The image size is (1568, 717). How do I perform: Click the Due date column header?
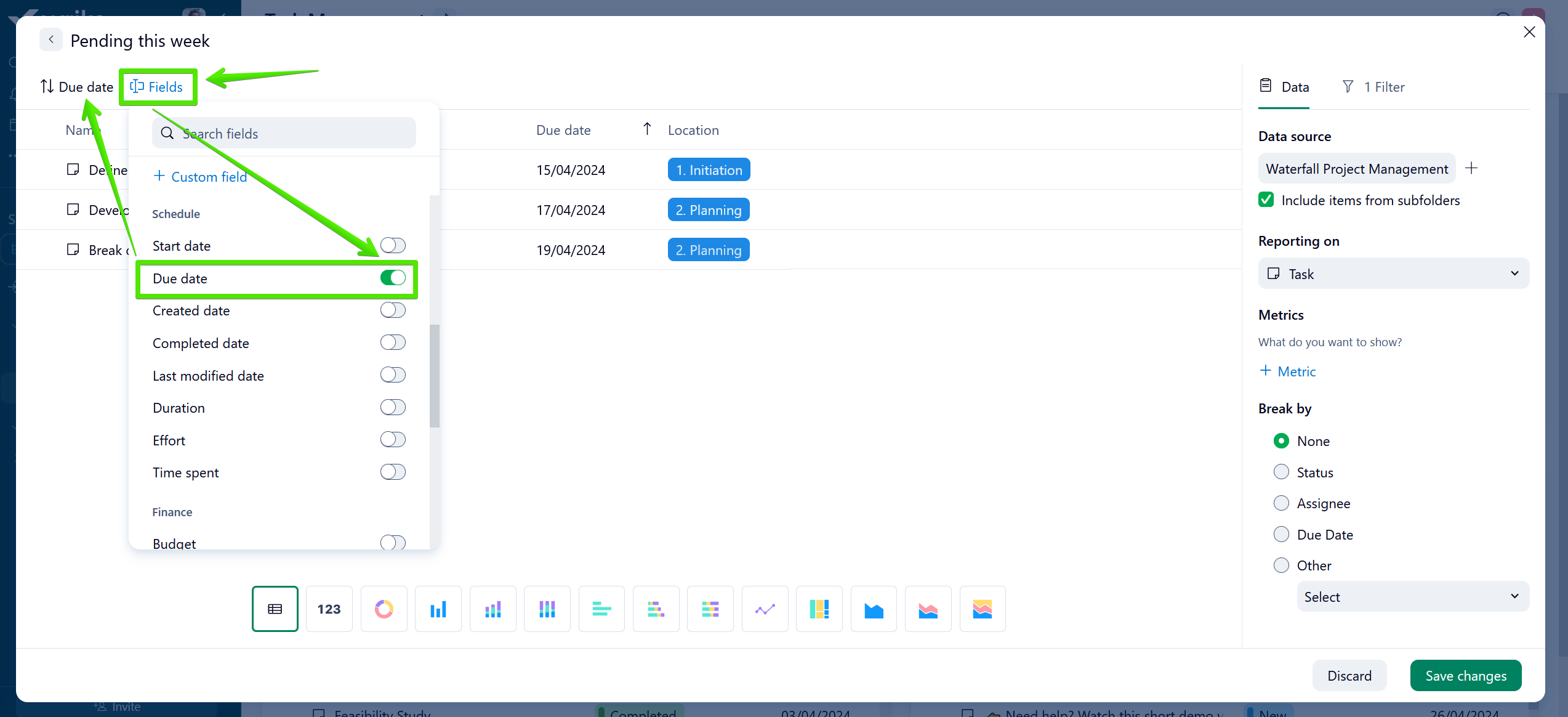pos(563,130)
